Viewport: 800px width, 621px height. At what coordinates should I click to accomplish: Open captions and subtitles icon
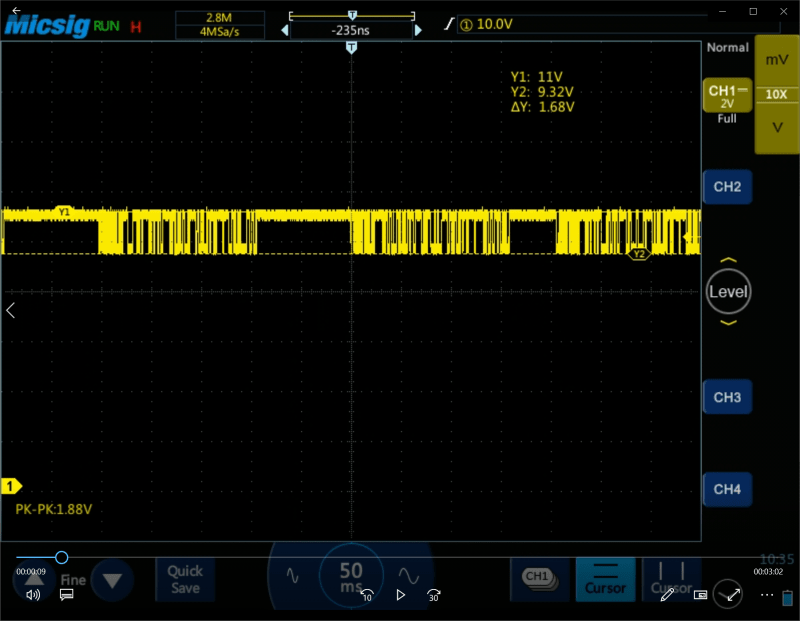(66, 595)
